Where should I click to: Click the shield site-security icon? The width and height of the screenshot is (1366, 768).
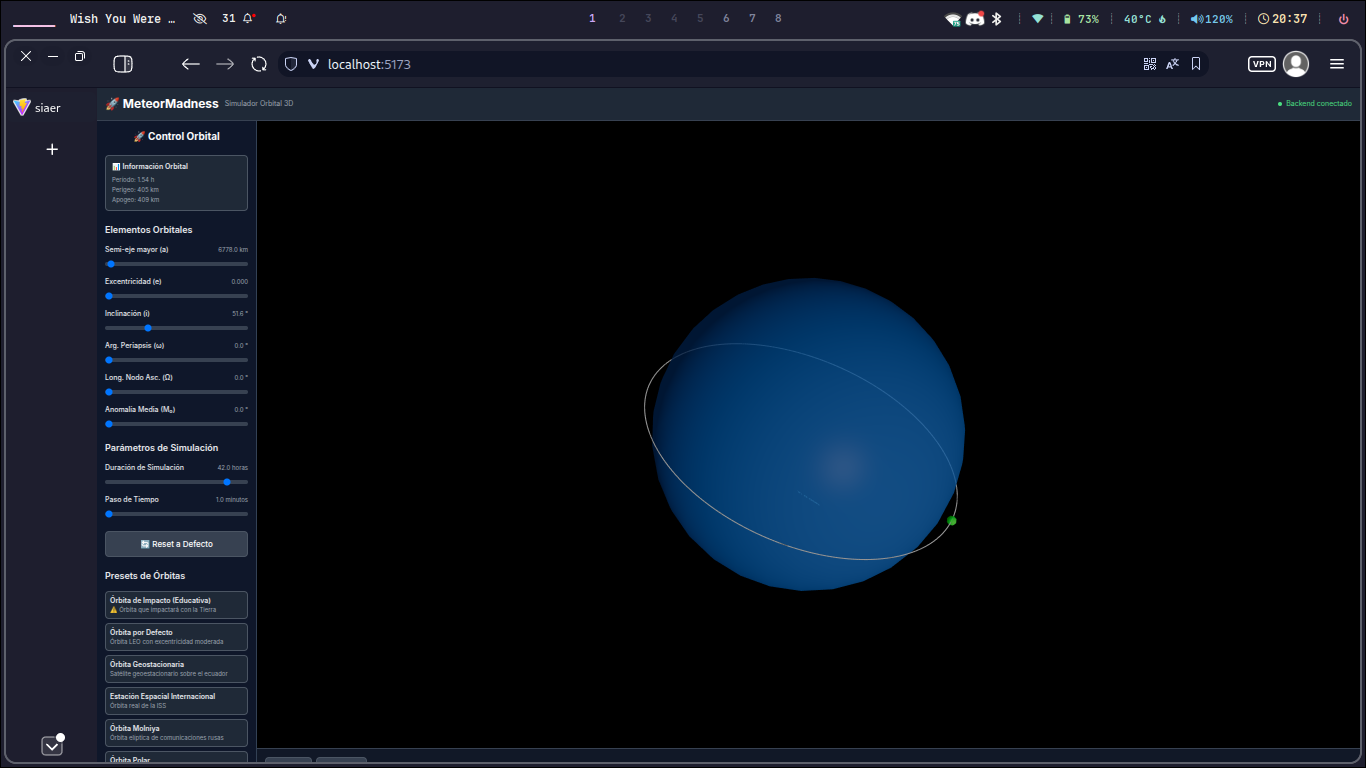coord(291,64)
